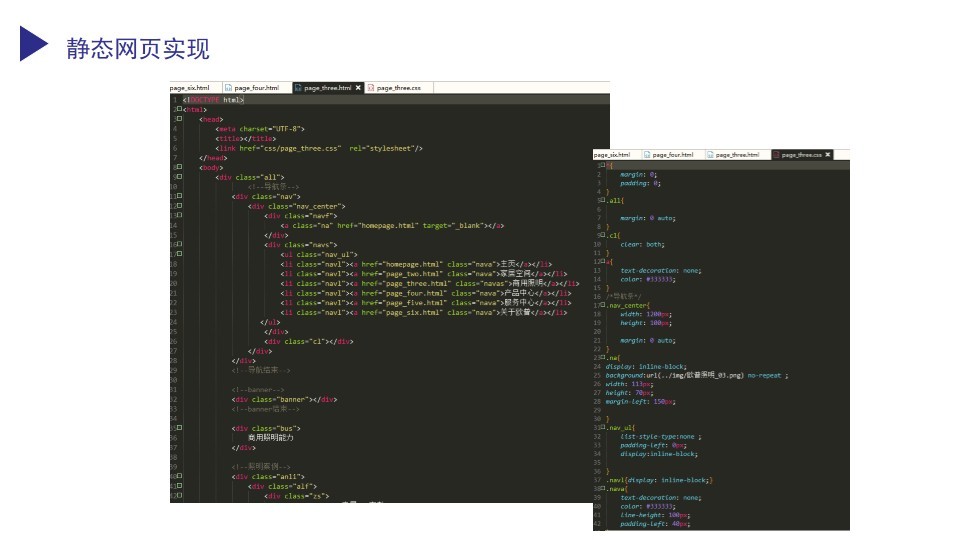Click the div class="cl" line
Image resolution: width=960 pixels, height=540 pixels.
pyautogui.click(x=309, y=341)
